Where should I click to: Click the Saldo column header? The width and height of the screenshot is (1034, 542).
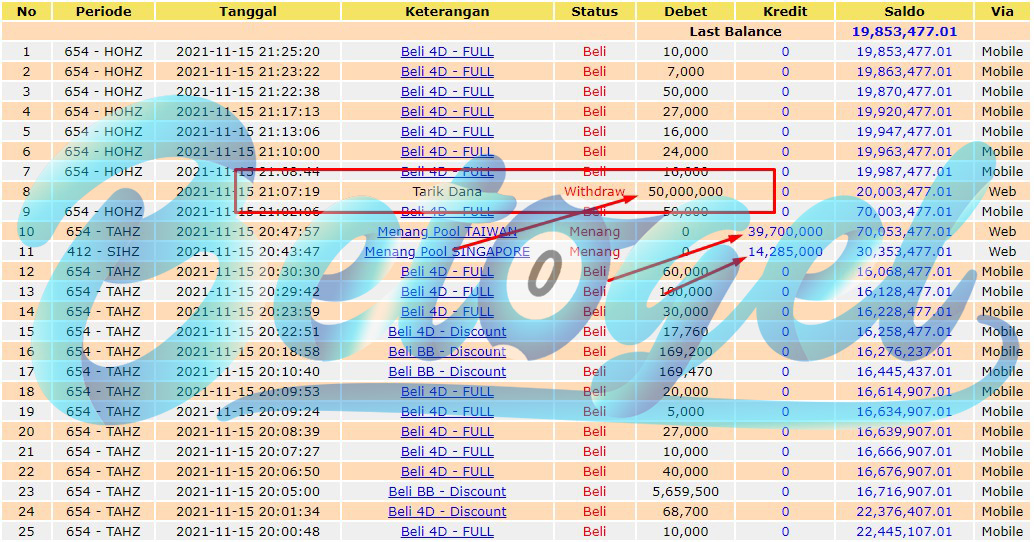904,11
